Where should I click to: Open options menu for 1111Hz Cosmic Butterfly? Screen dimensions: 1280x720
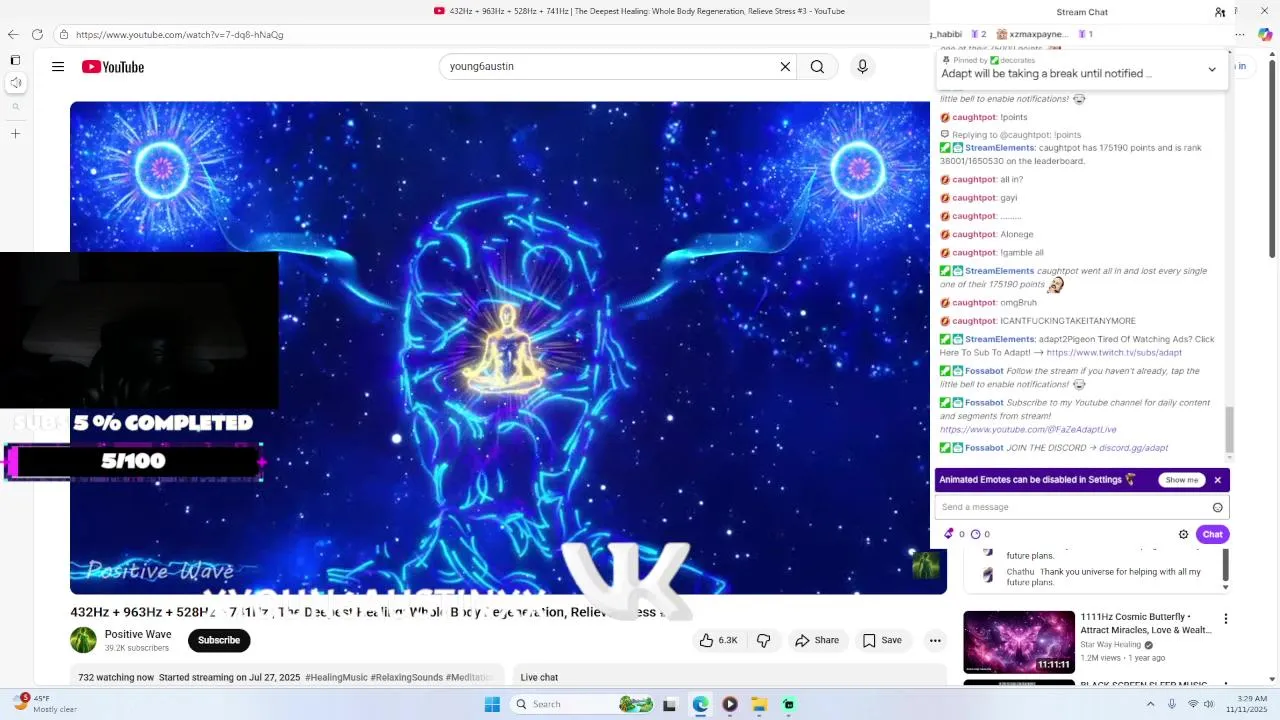pyautogui.click(x=1225, y=619)
